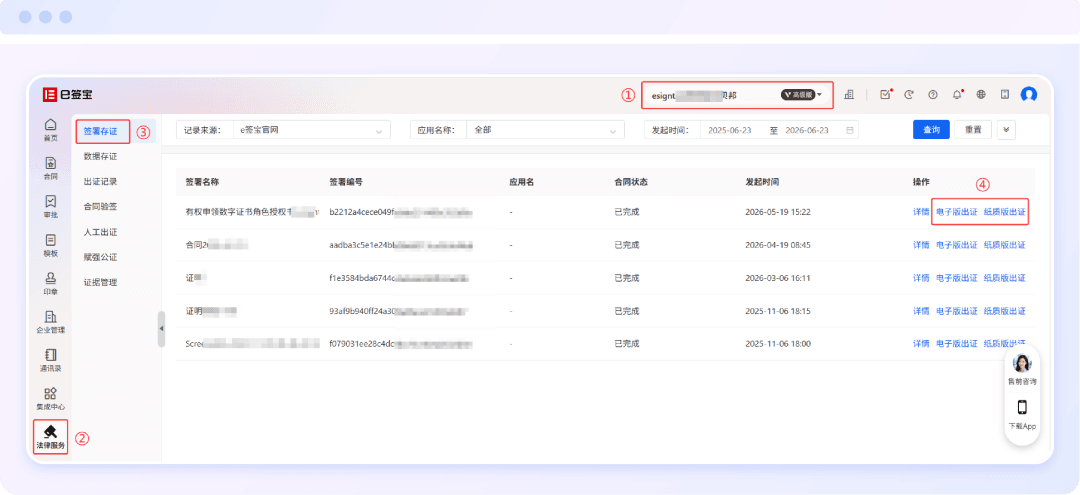
Task: Click the 签署名称 column header
Action: (x=202, y=182)
